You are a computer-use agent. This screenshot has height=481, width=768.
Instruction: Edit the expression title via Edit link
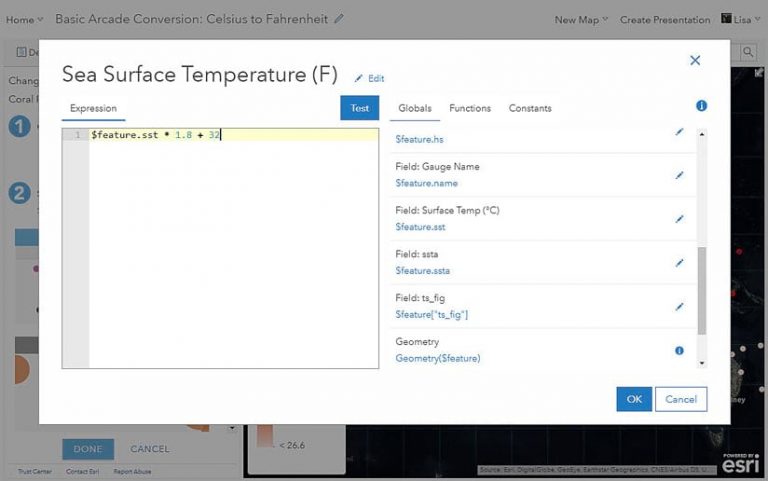(370, 78)
